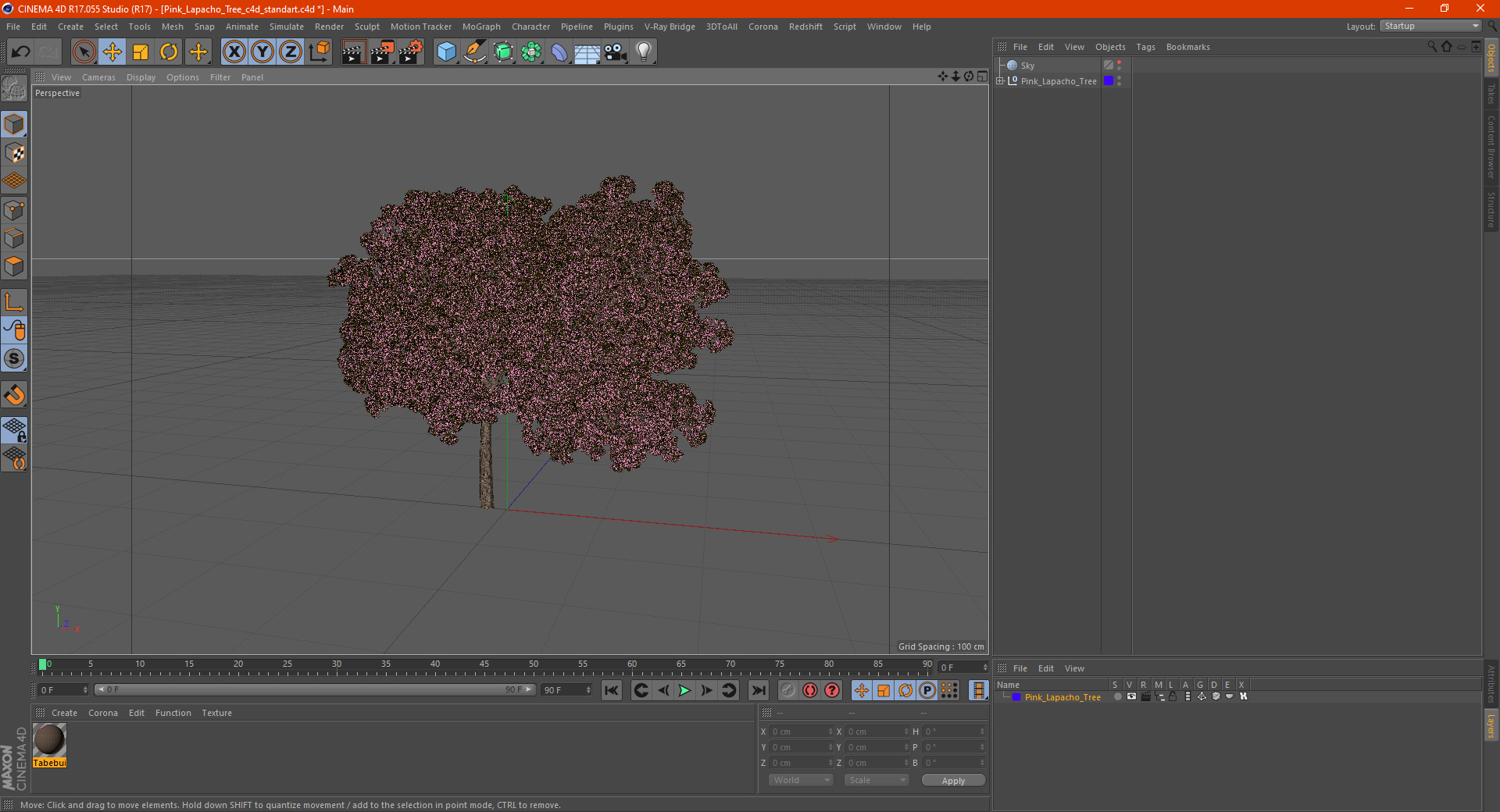Toggle Y axis lock

(262, 52)
